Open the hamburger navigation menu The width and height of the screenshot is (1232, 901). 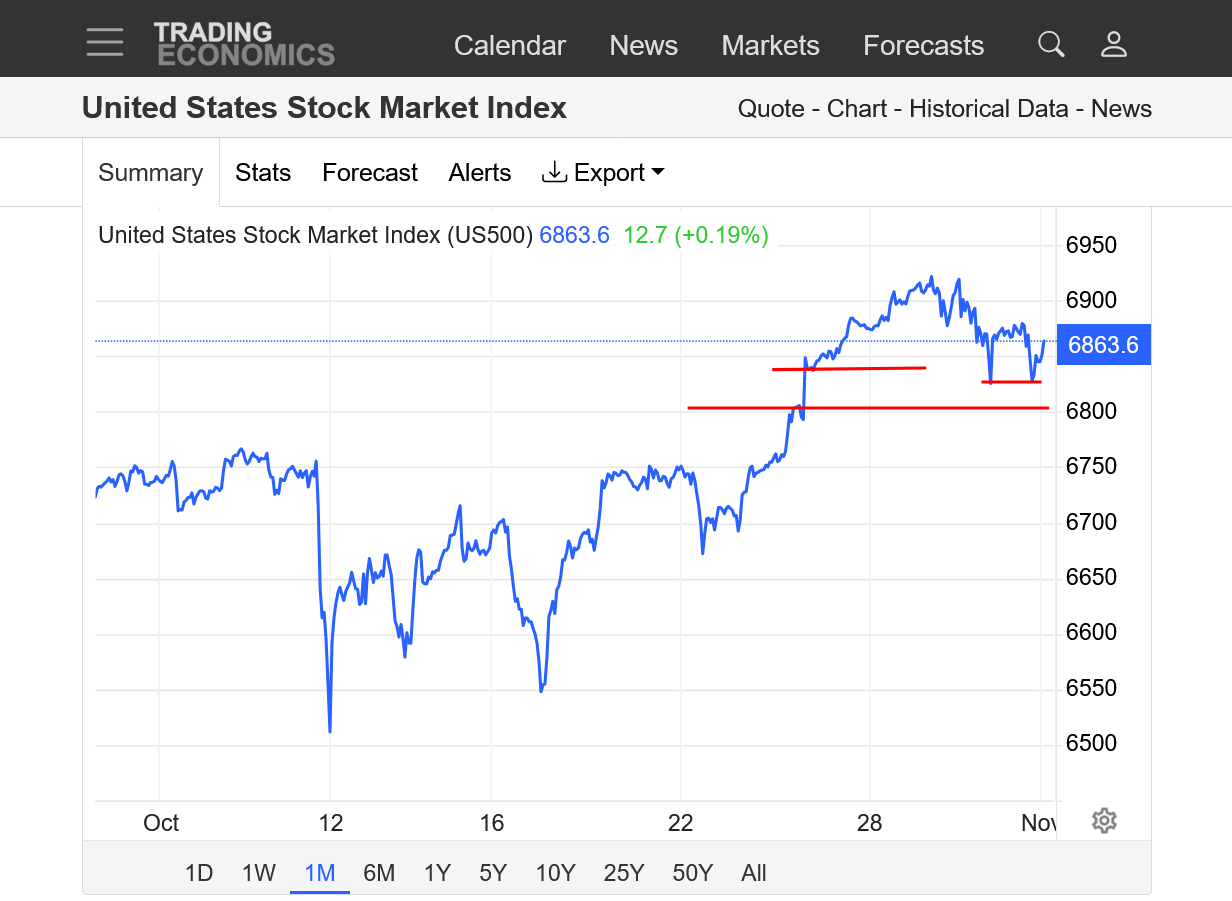(x=105, y=42)
